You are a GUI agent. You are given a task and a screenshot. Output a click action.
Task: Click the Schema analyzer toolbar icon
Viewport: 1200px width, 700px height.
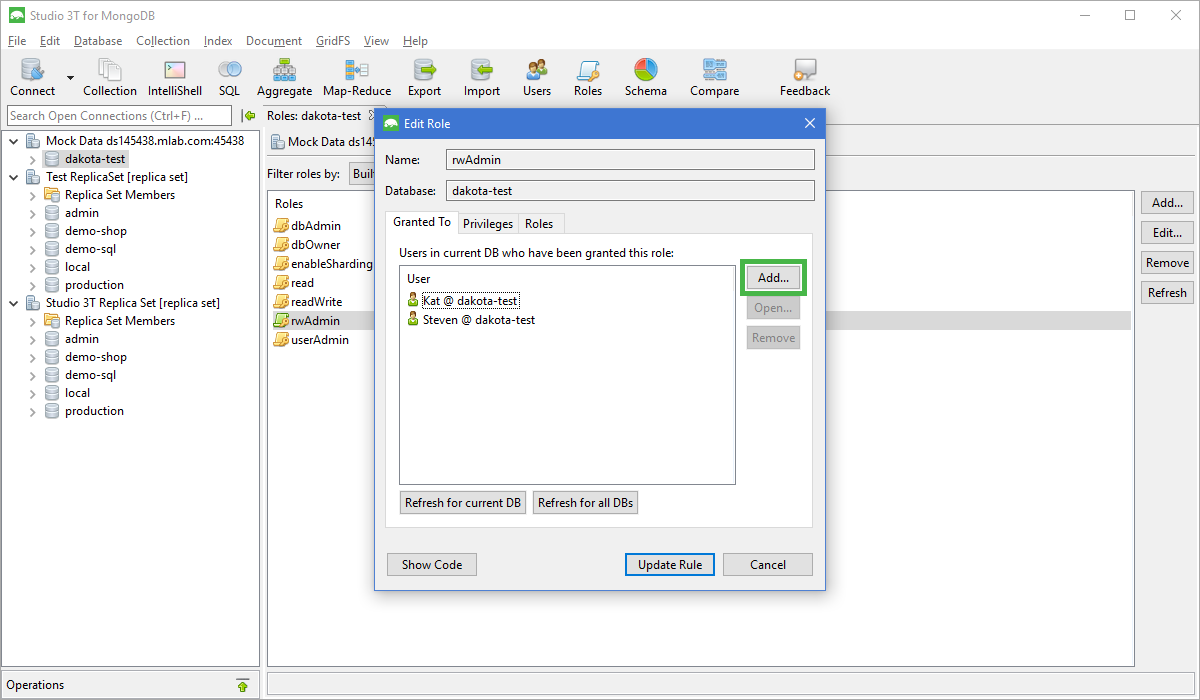645,70
